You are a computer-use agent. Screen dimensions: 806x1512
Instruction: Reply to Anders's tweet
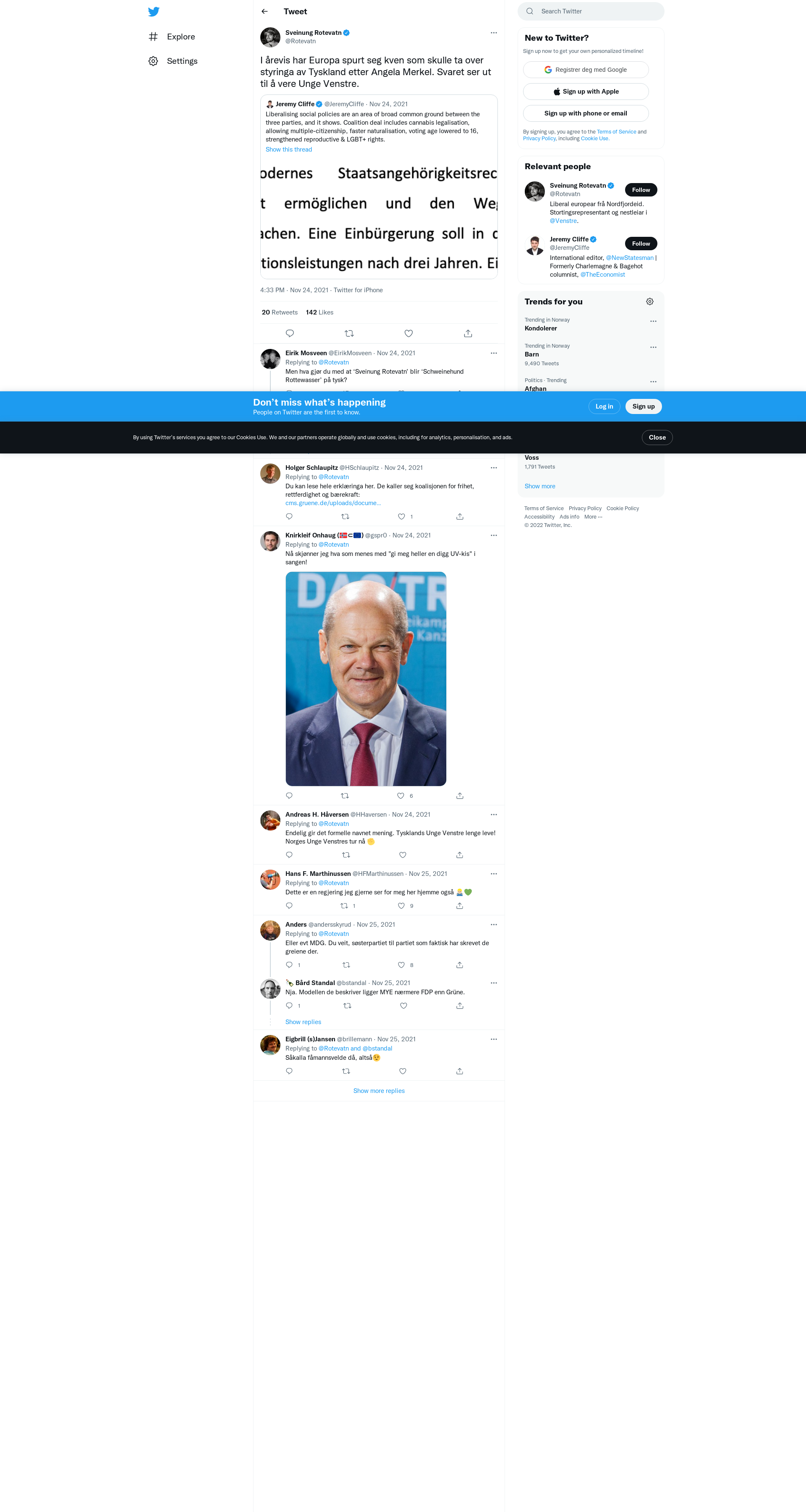coord(289,965)
